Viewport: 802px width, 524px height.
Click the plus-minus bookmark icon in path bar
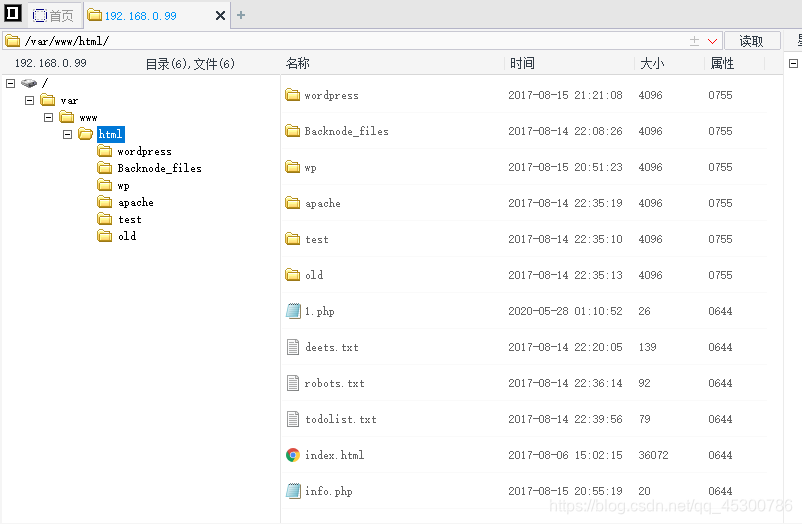pos(694,41)
